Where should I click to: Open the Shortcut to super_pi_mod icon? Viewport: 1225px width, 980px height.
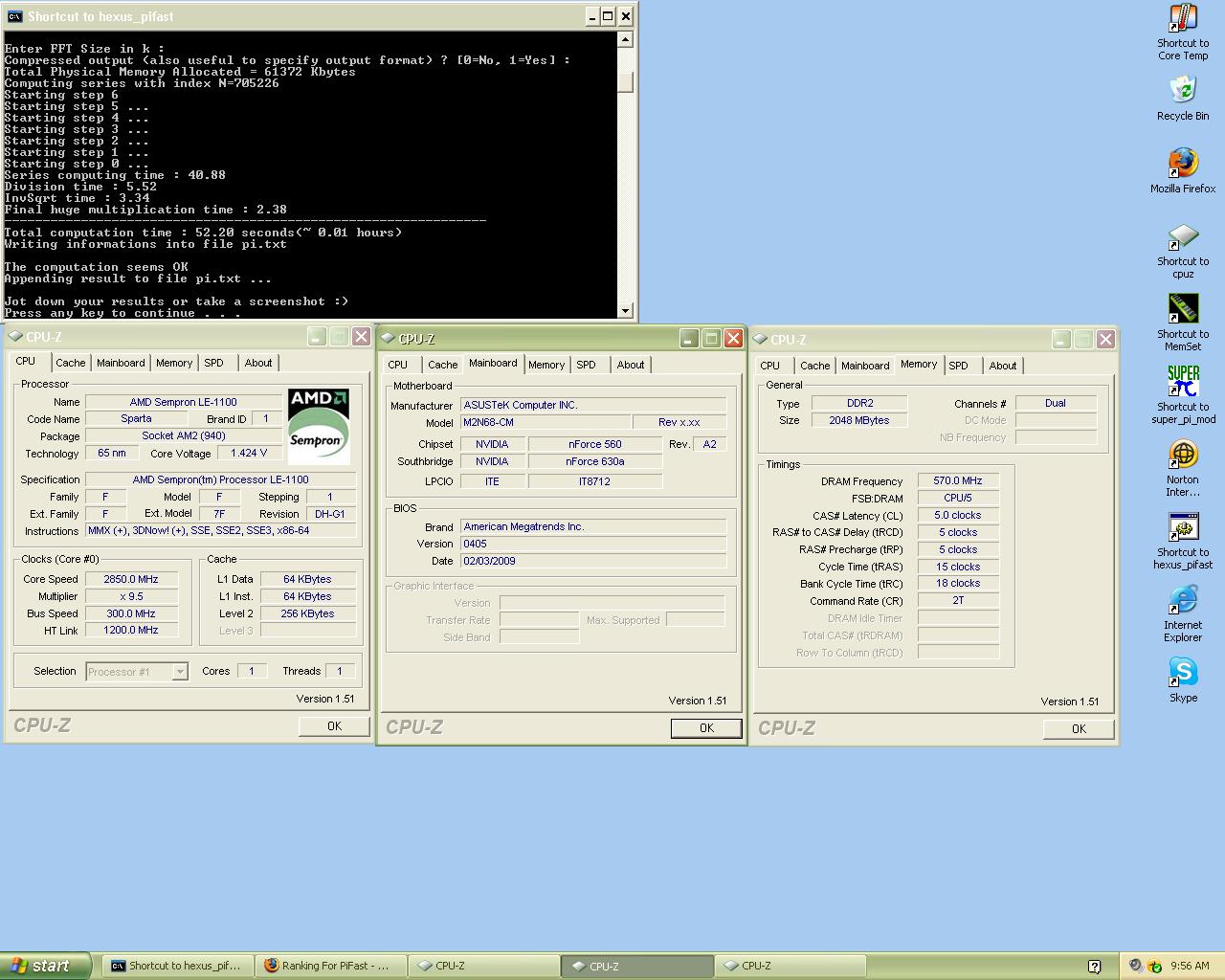1183,396
